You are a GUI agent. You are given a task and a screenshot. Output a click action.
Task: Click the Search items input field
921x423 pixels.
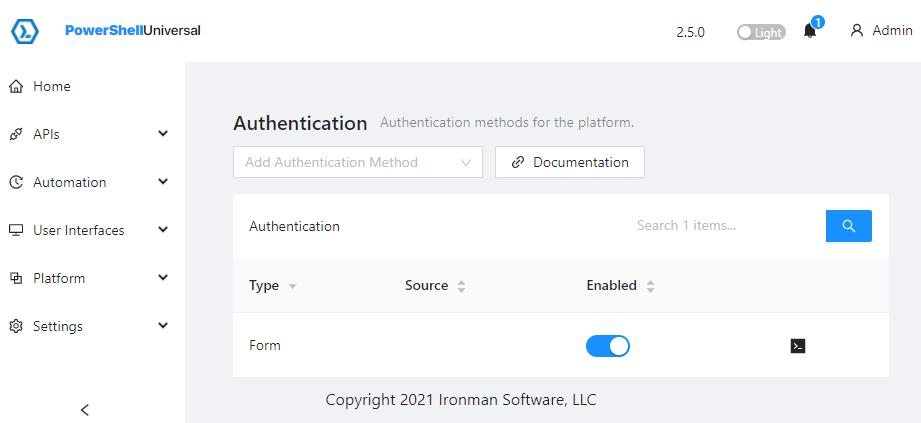point(720,226)
